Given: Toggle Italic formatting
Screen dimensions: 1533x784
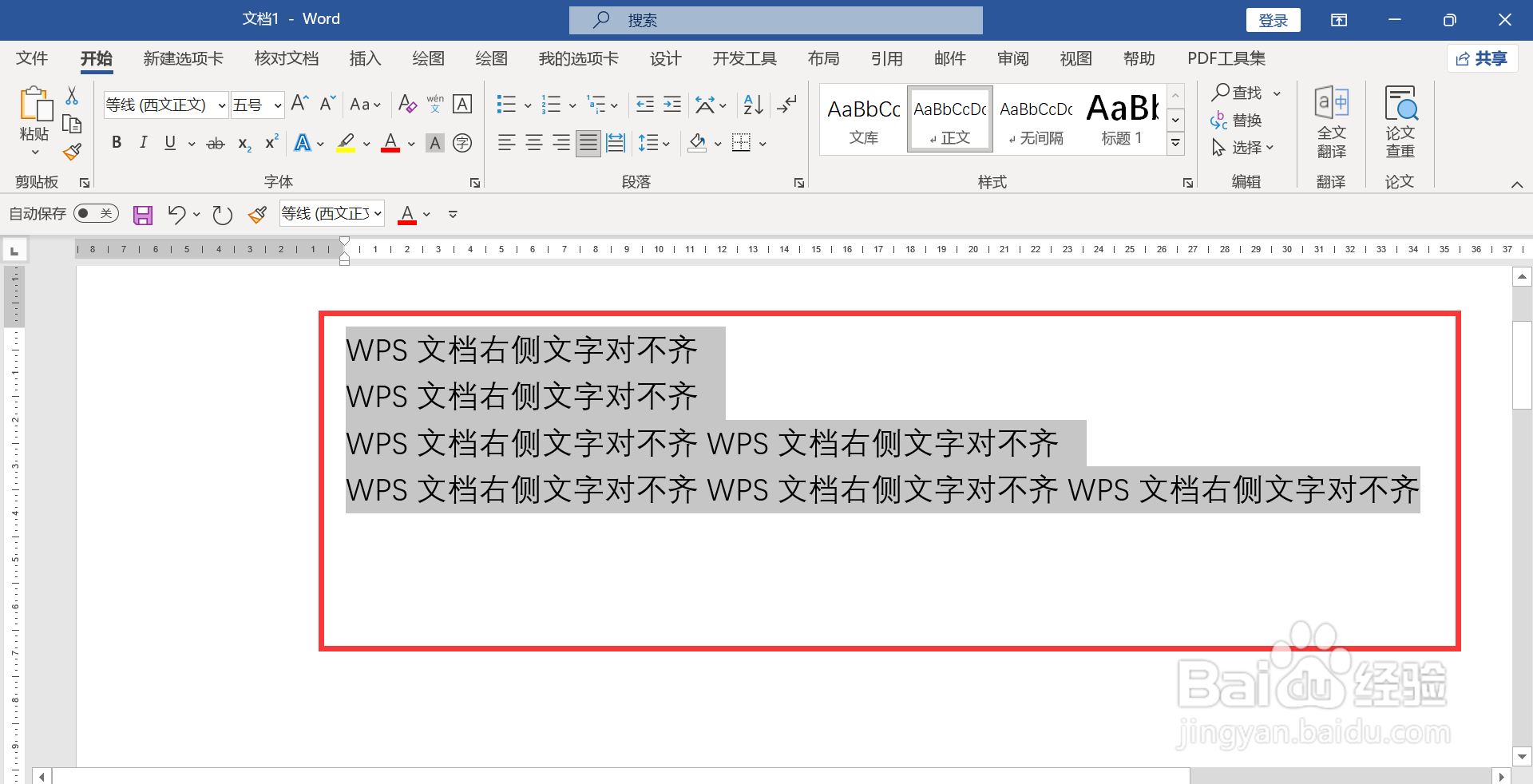Looking at the screenshot, I should tap(143, 143).
